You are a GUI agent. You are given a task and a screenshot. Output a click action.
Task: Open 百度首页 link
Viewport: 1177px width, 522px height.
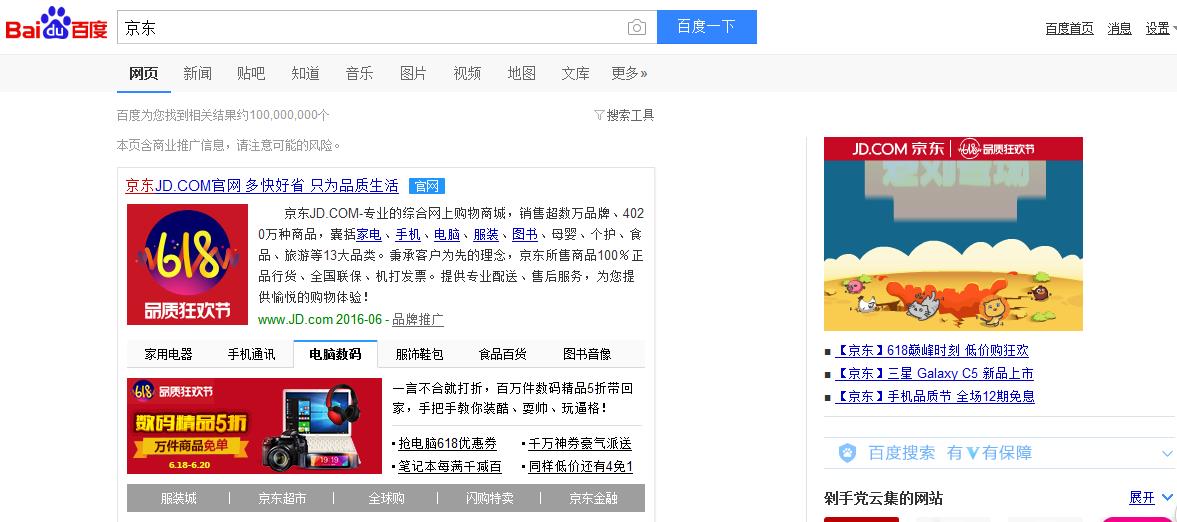click(1070, 29)
